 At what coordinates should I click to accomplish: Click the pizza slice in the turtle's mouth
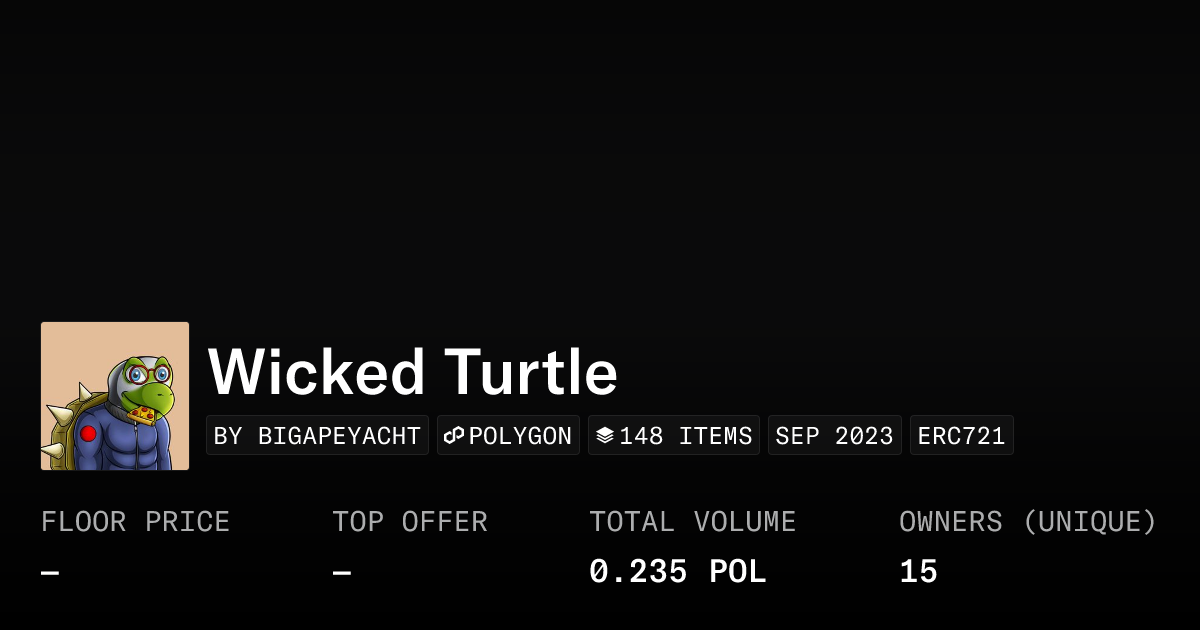[x=141, y=412]
